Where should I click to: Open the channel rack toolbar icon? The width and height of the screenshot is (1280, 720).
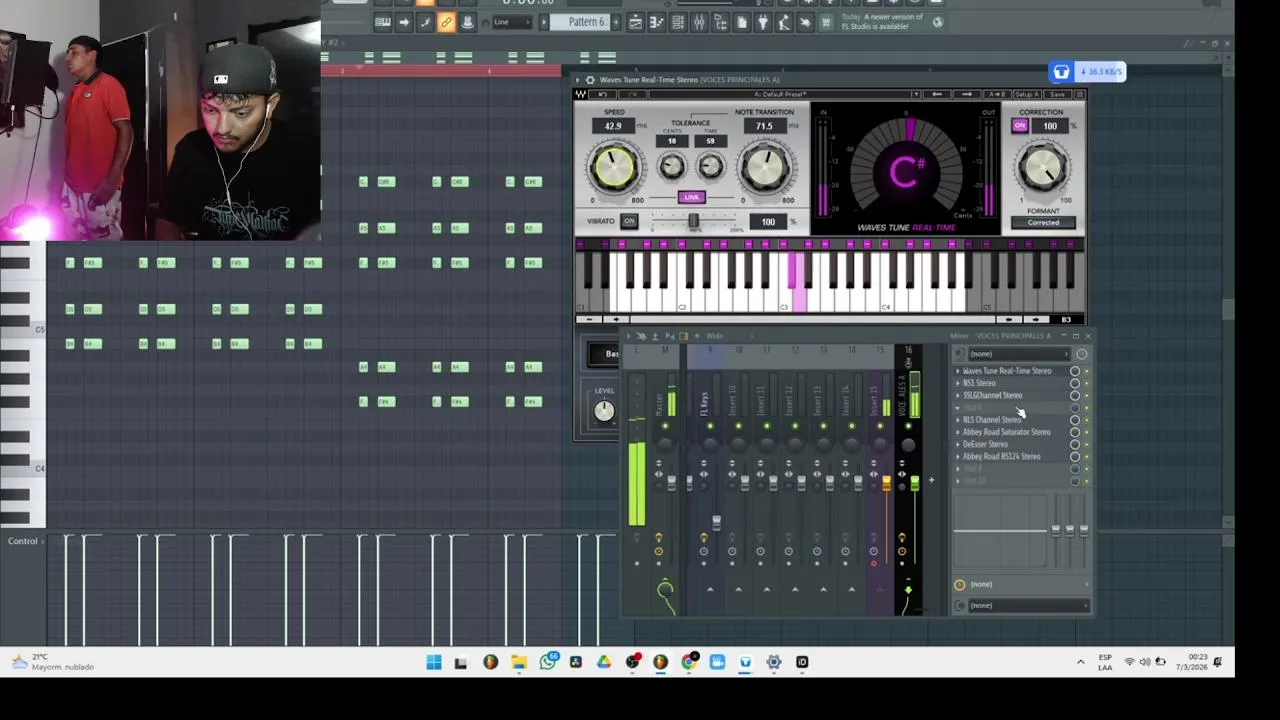[677, 22]
